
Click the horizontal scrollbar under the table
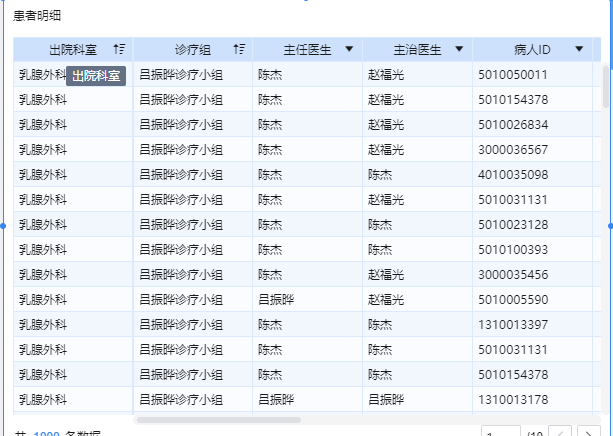219,420
